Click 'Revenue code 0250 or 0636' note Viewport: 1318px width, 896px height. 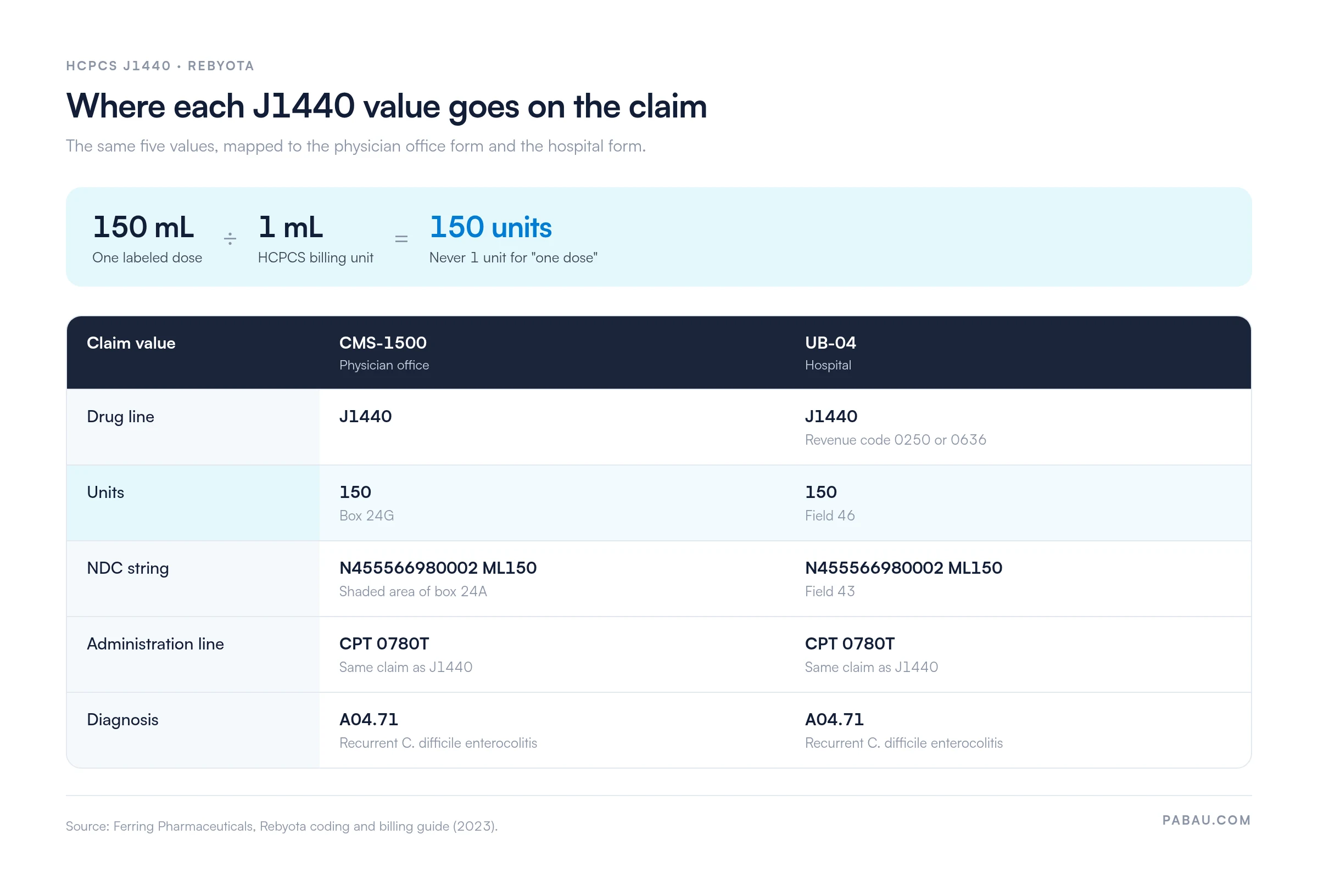[896, 440]
